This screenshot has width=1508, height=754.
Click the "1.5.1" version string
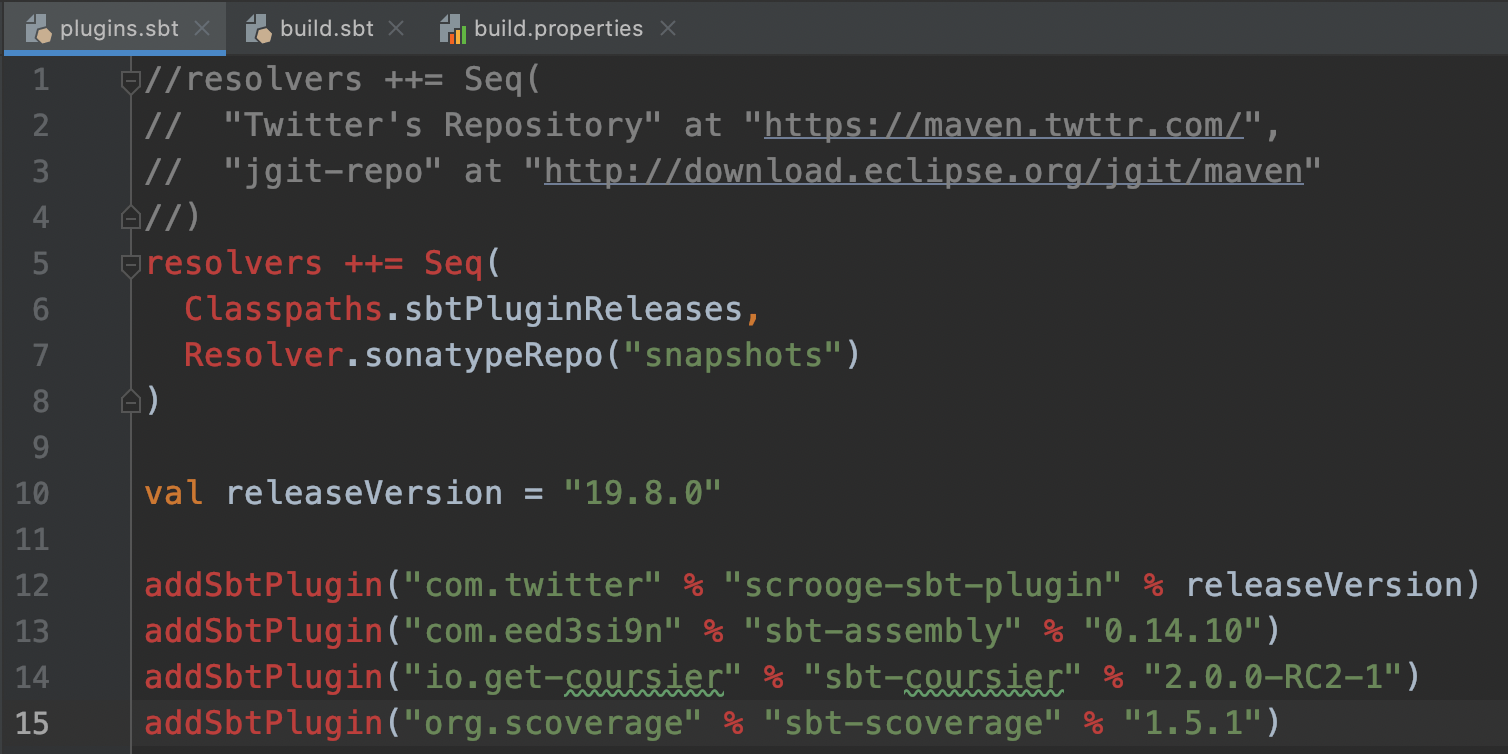point(1192,722)
